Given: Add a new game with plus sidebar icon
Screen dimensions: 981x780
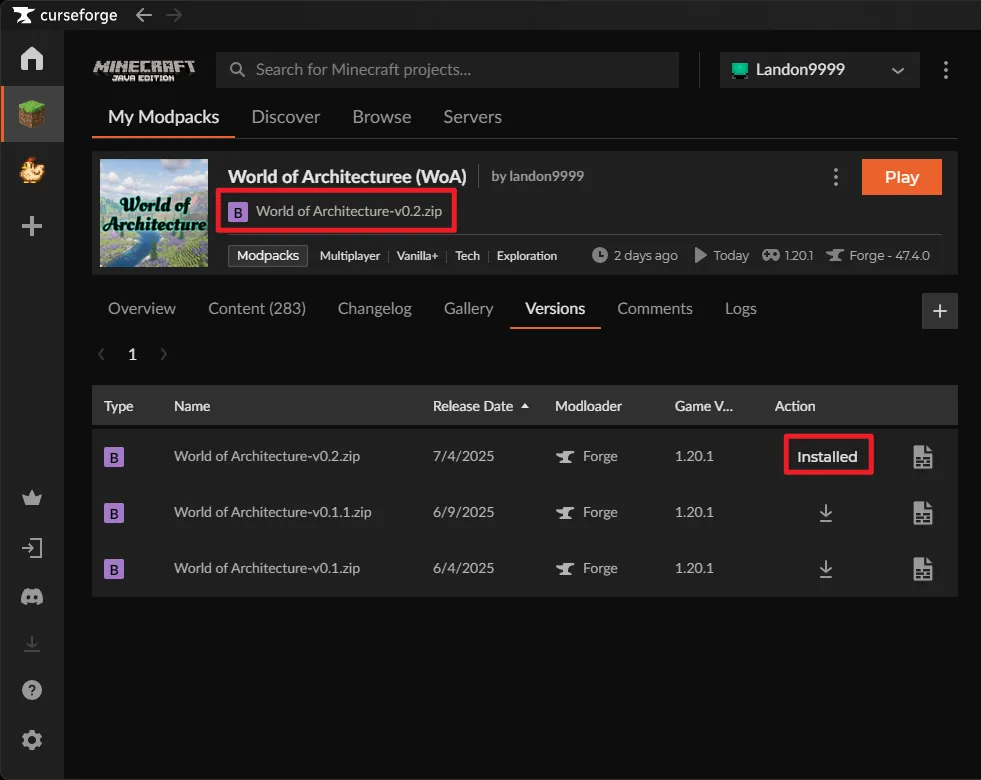Looking at the screenshot, I should 32,226.
